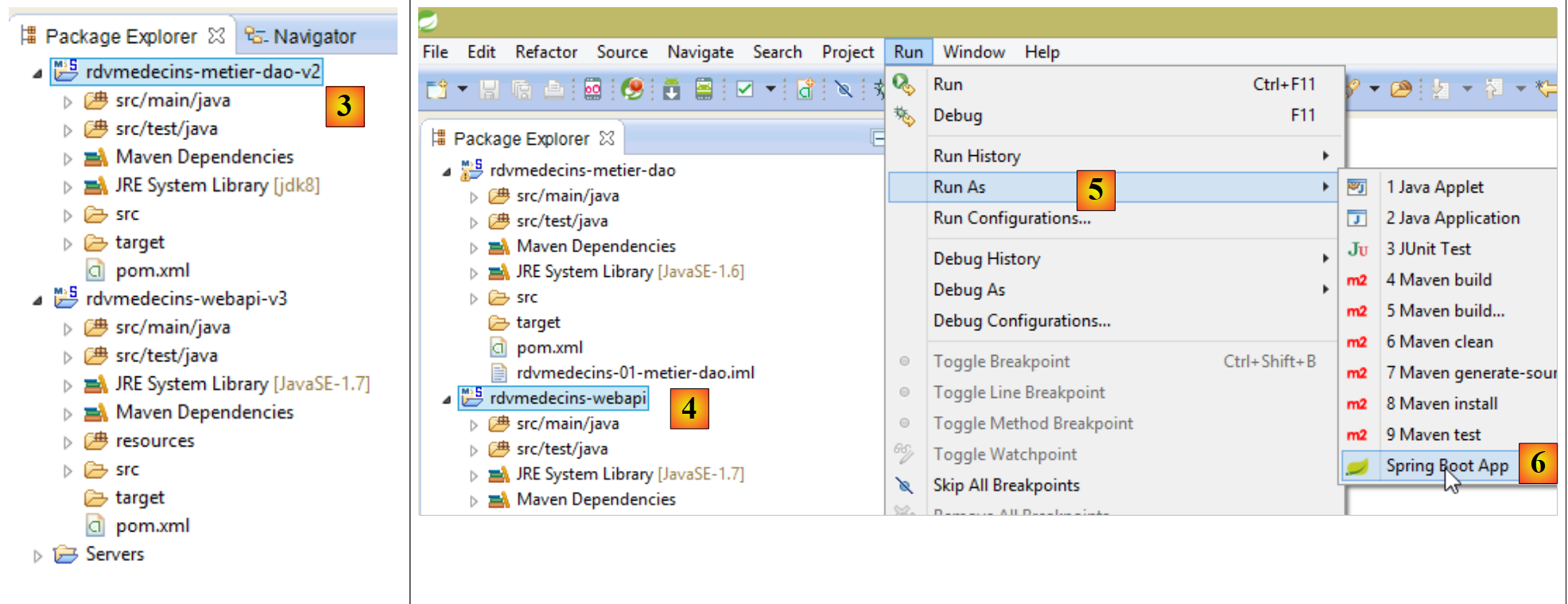Click the New wizard toolbar icon
This screenshot has width=1568, height=604.
tap(437, 89)
